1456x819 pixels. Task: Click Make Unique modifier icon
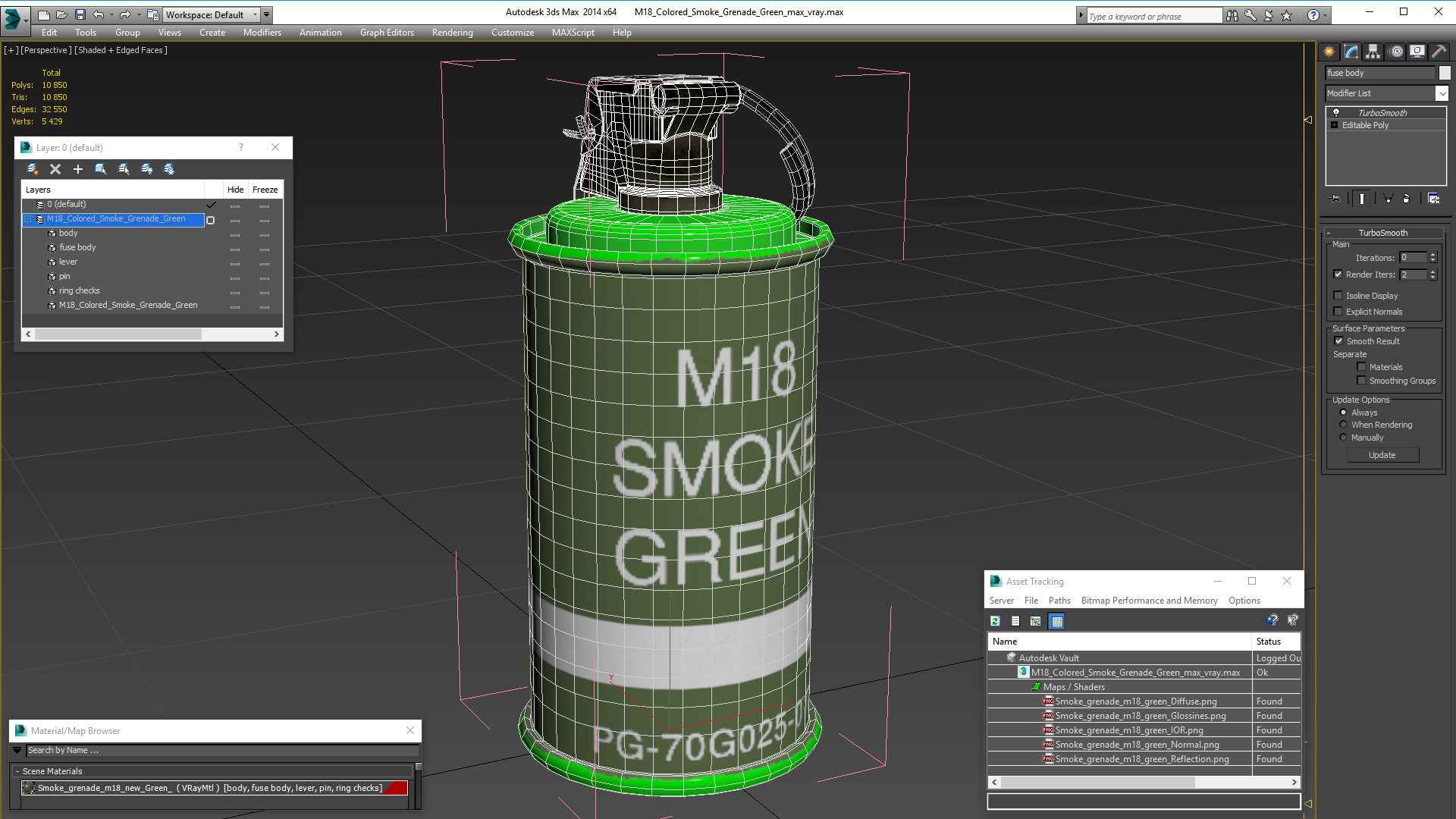click(x=1388, y=199)
